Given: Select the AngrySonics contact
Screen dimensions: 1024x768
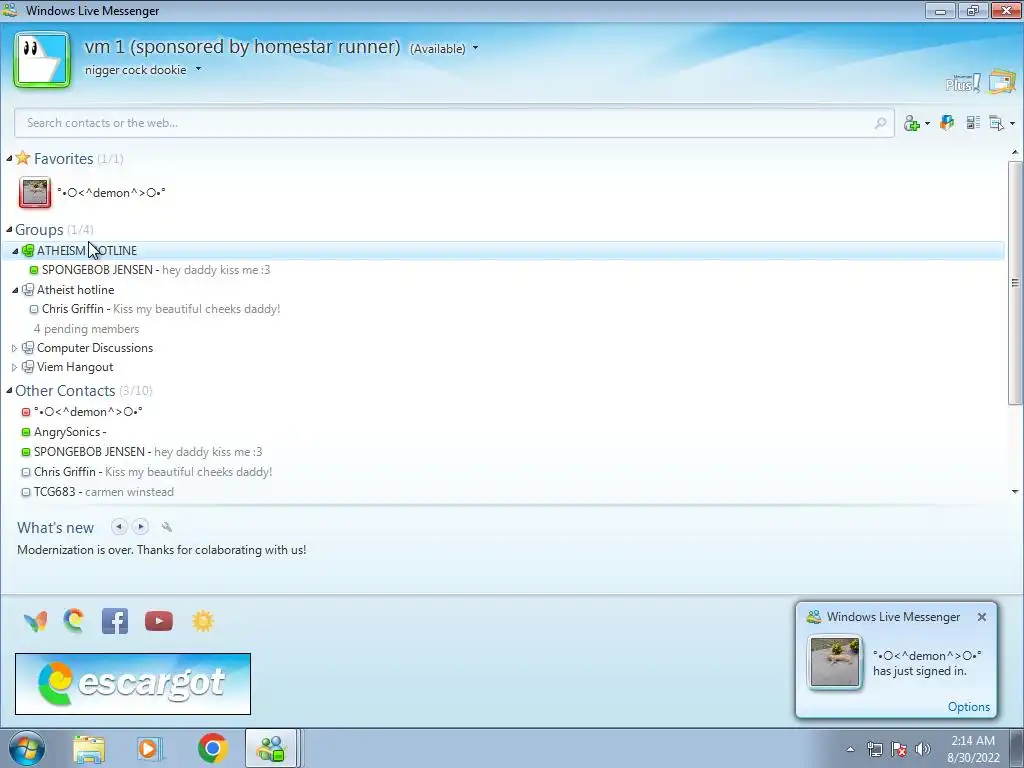Looking at the screenshot, I should click(x=63, y=432).
